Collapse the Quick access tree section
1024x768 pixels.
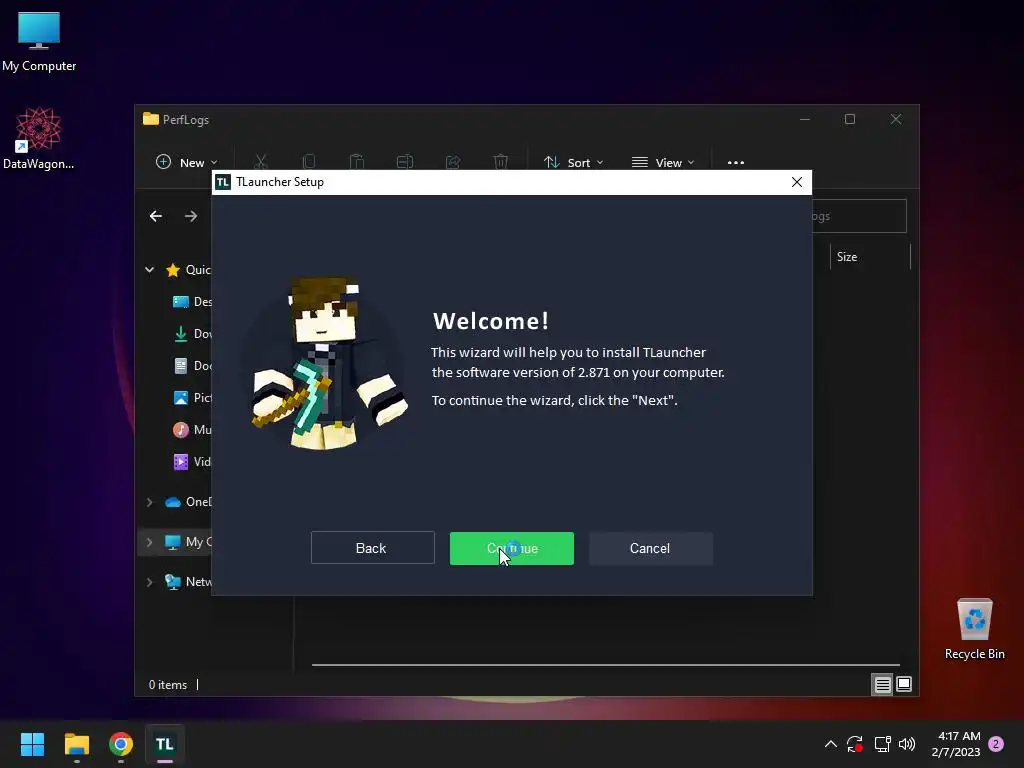[150, 270]
